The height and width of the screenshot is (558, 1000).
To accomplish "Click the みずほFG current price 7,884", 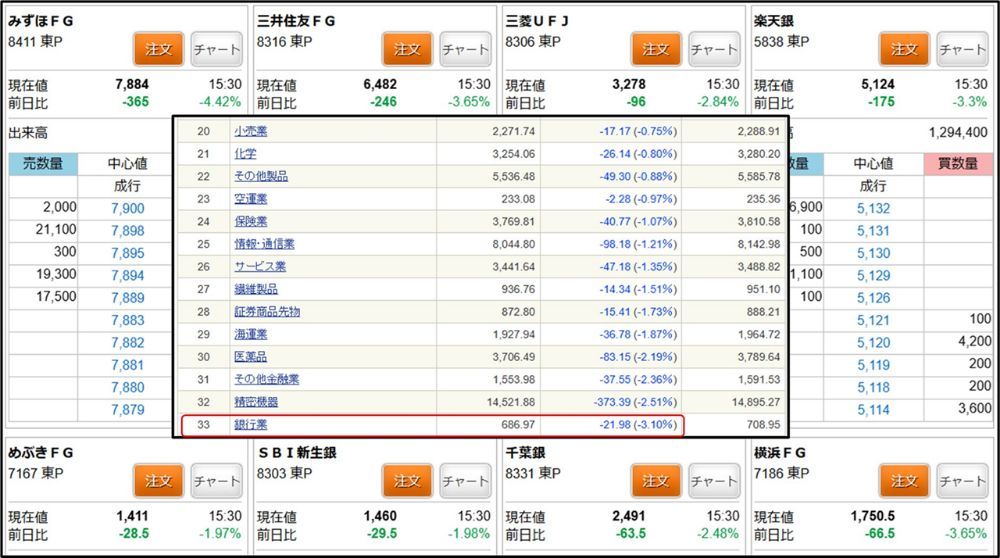I will point(132,85).
